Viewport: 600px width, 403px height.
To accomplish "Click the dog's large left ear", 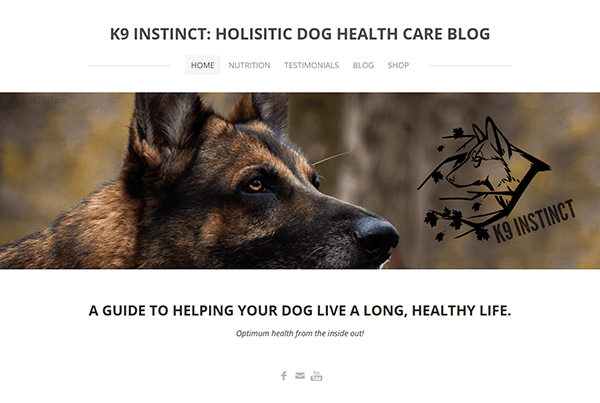I will [166, 138].
